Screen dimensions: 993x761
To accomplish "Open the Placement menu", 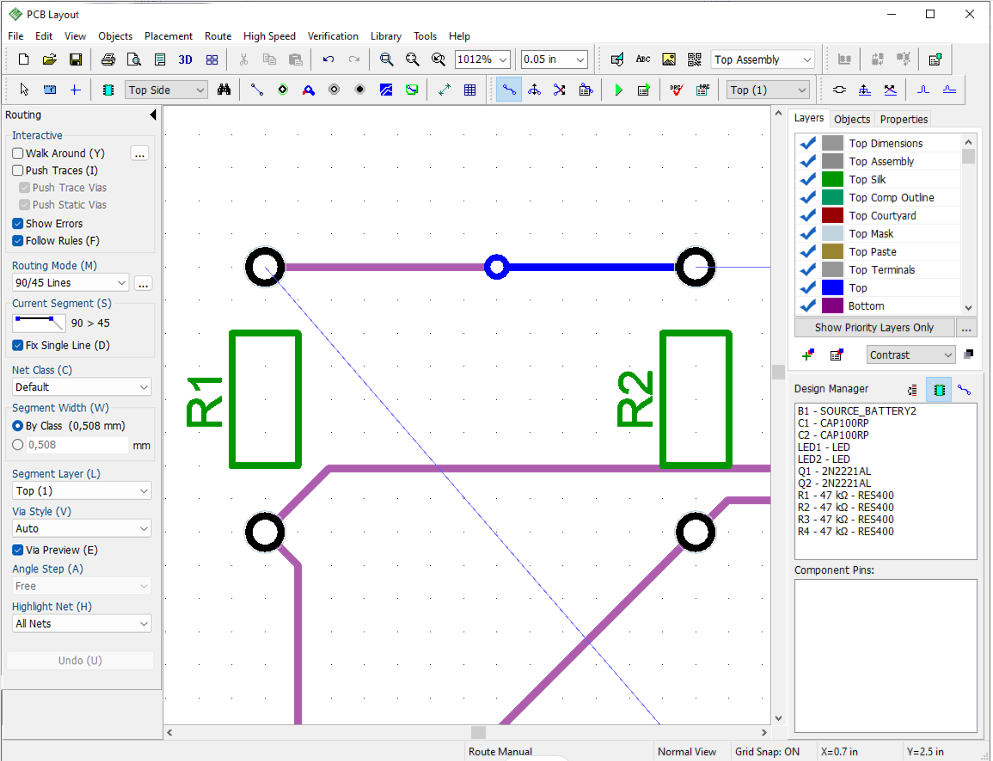I will pos(168,36).
